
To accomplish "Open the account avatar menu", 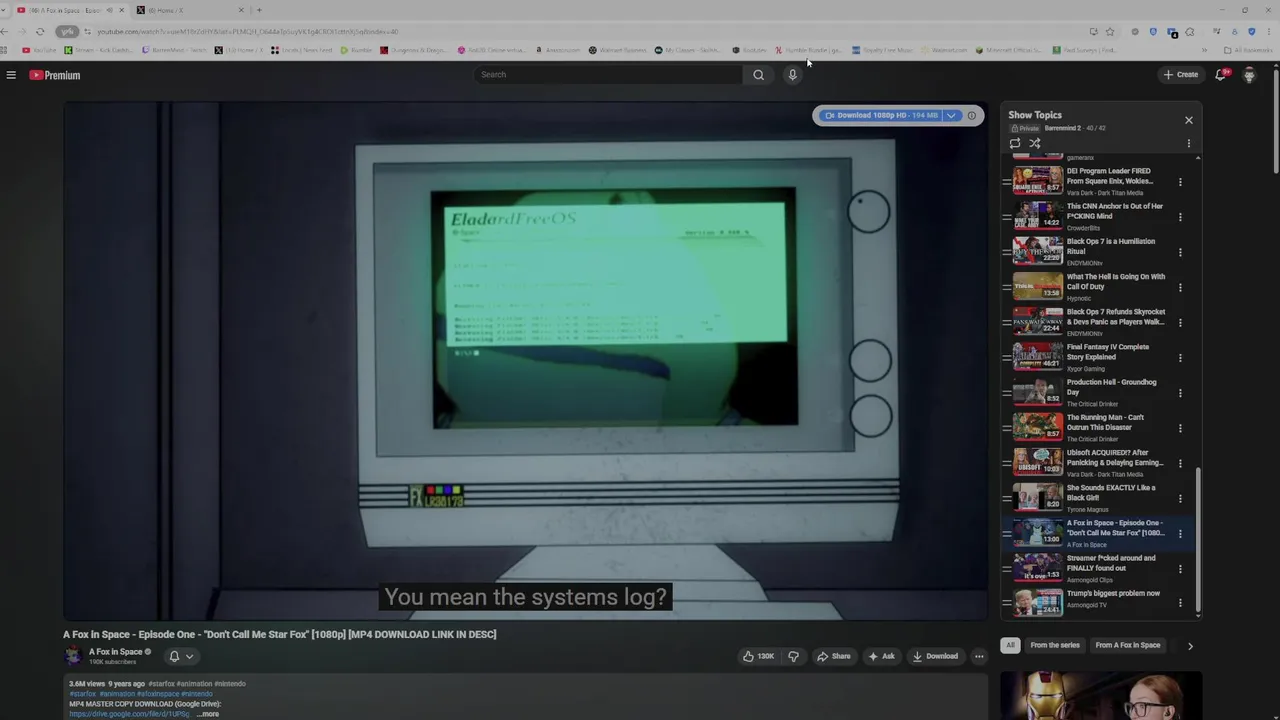I will click(1249, 75).
